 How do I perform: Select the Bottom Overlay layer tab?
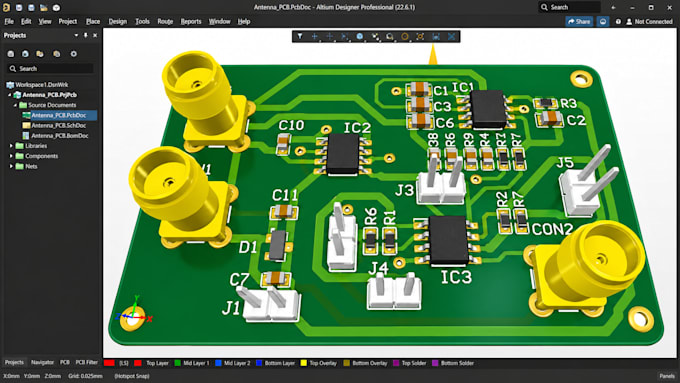tap(369, 363)
